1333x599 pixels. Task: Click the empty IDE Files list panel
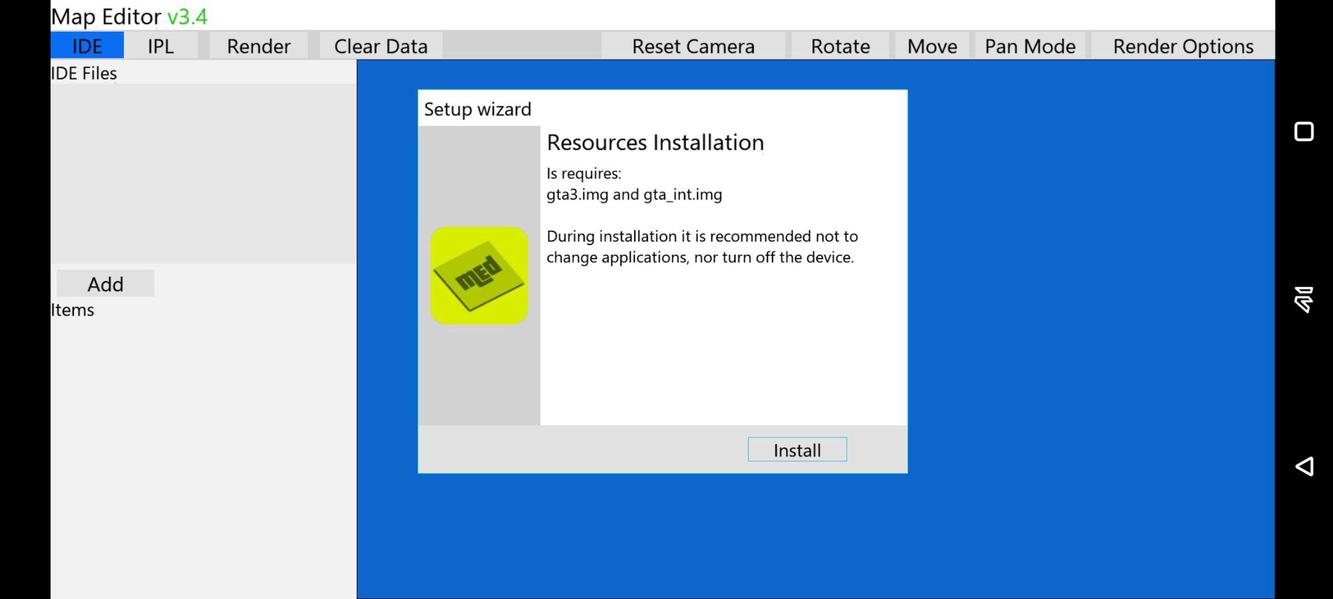point(200,170)
